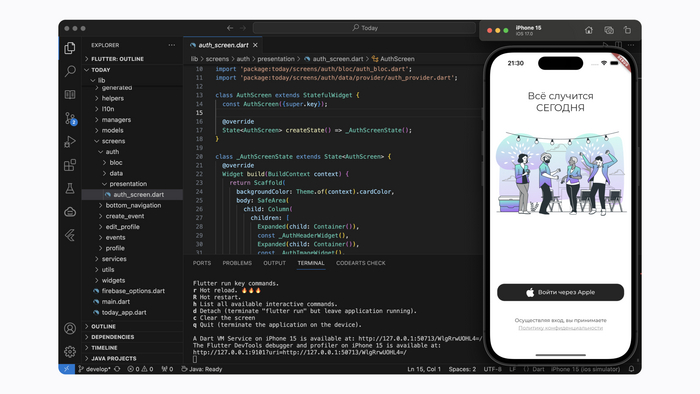Viewport: 700px width, 394px height.
Task: Expand the widgets folder
Action: [133, 280]
